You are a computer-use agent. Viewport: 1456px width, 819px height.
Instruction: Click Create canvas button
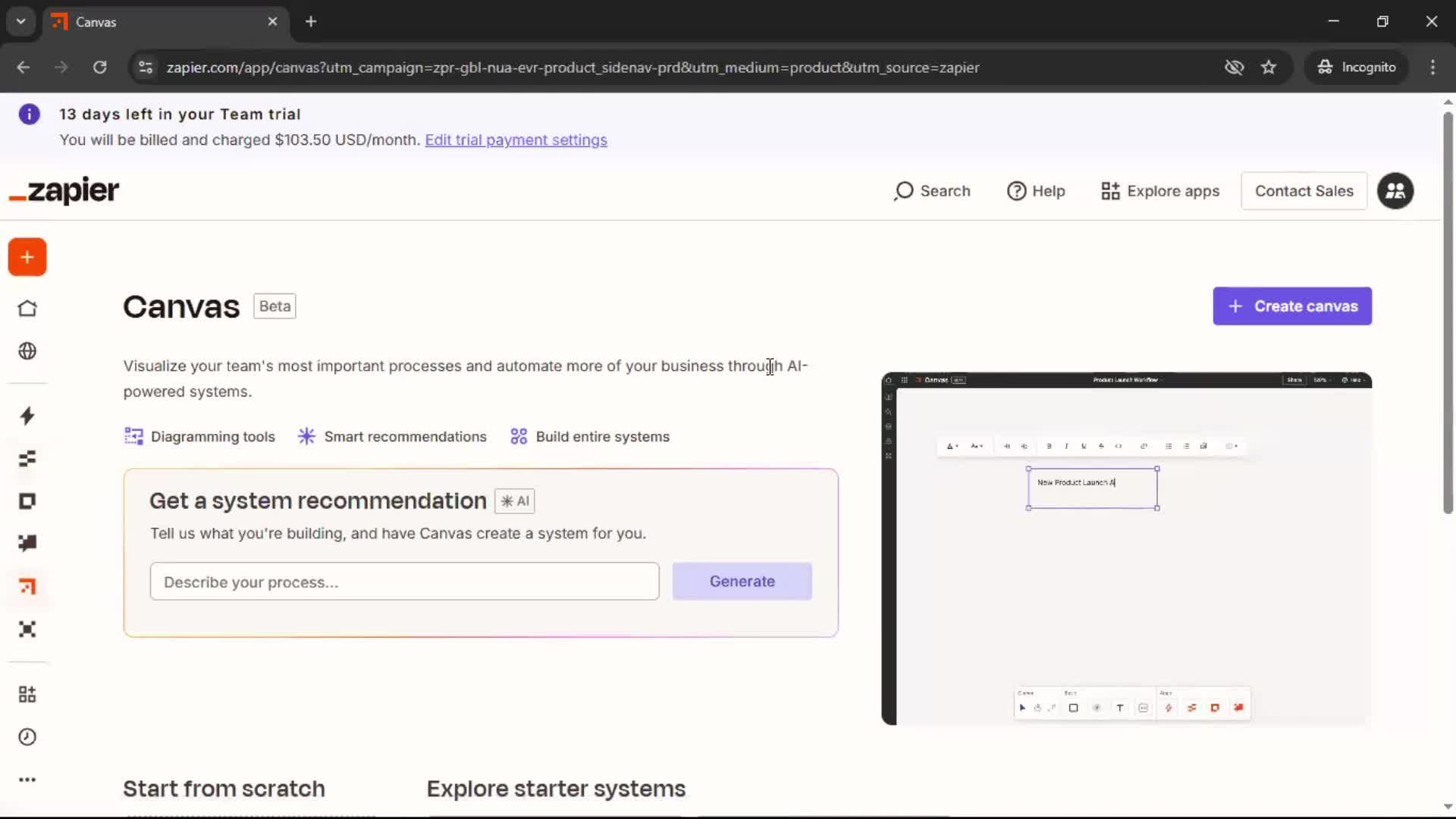point(1292,306)
